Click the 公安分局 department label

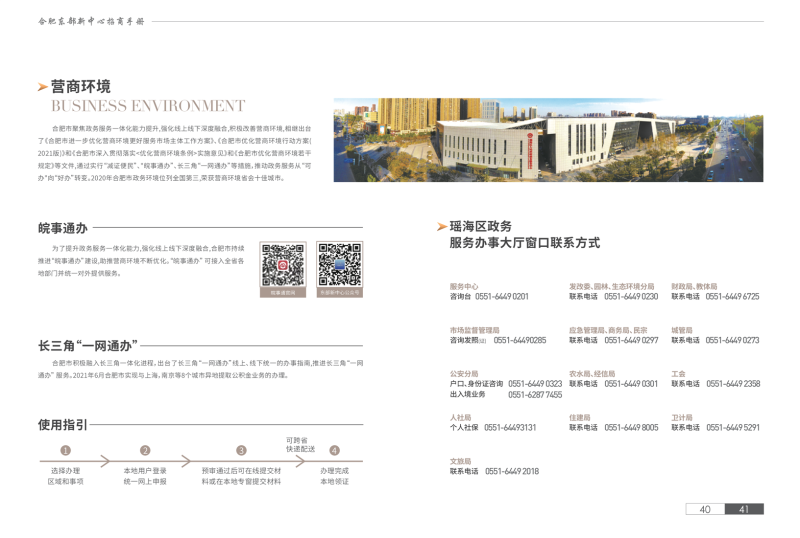pos(464,373)
